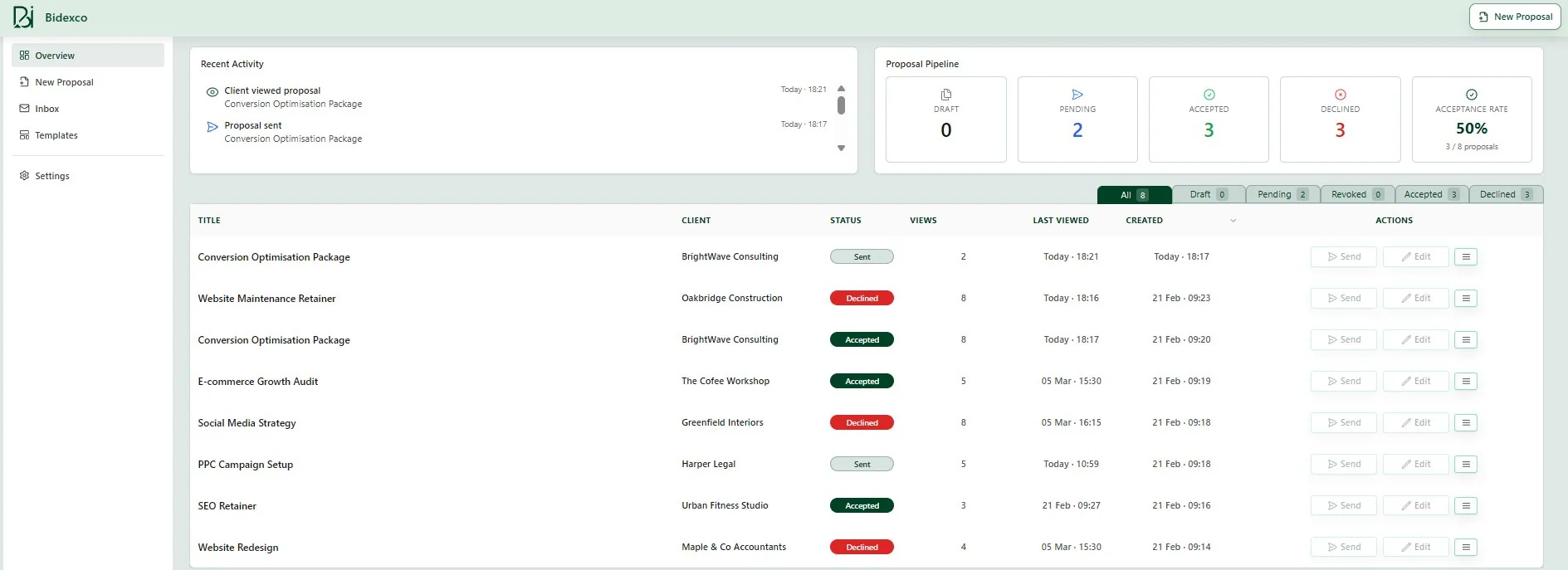Open Inbox from the sidebar
1568x570 pixels.
pos(46,109)
